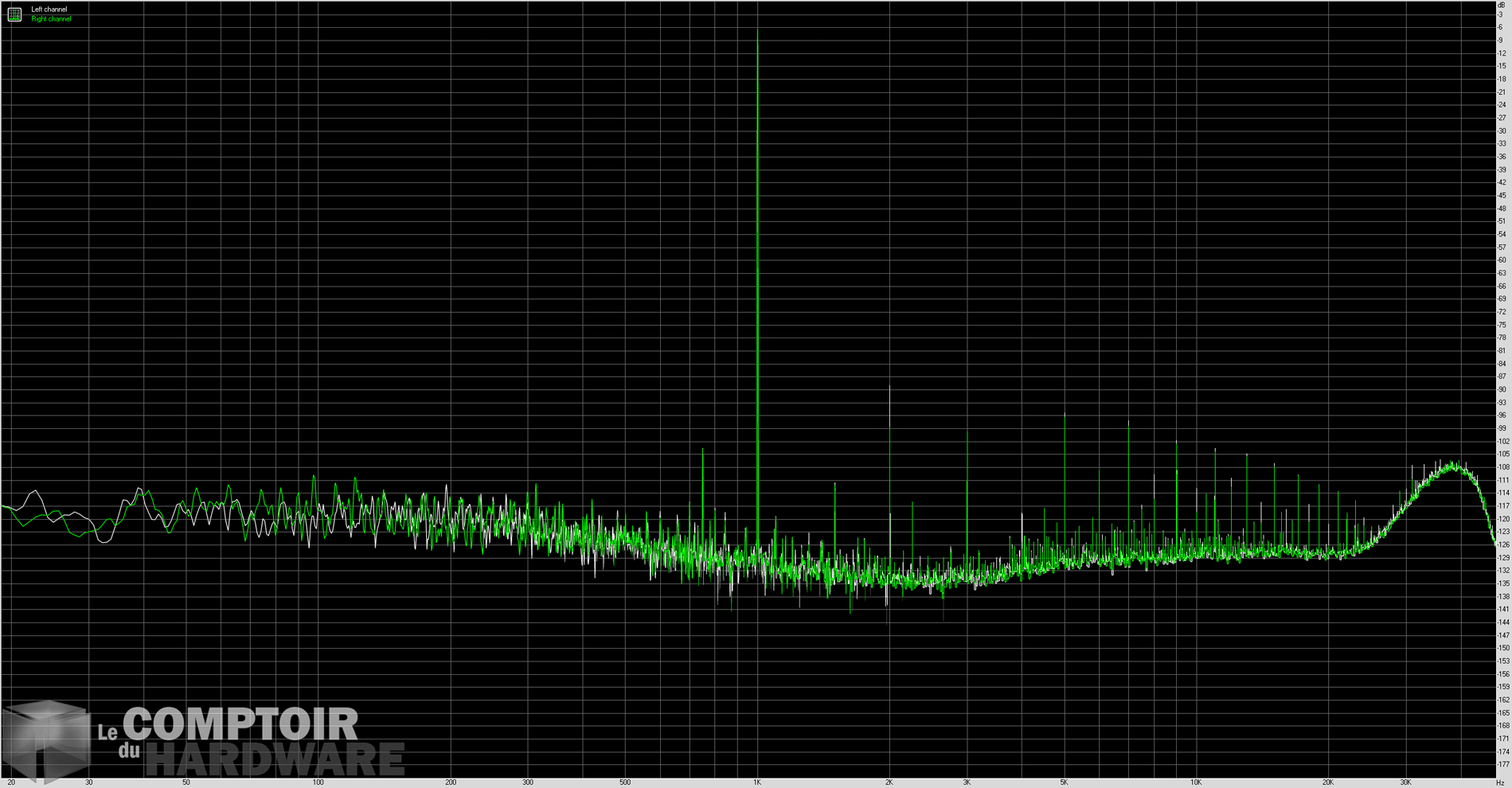This screenshot has width=1512, height=788.
Task: Click the -150 value on the dB scale
Action: (x=1502, y=648)
